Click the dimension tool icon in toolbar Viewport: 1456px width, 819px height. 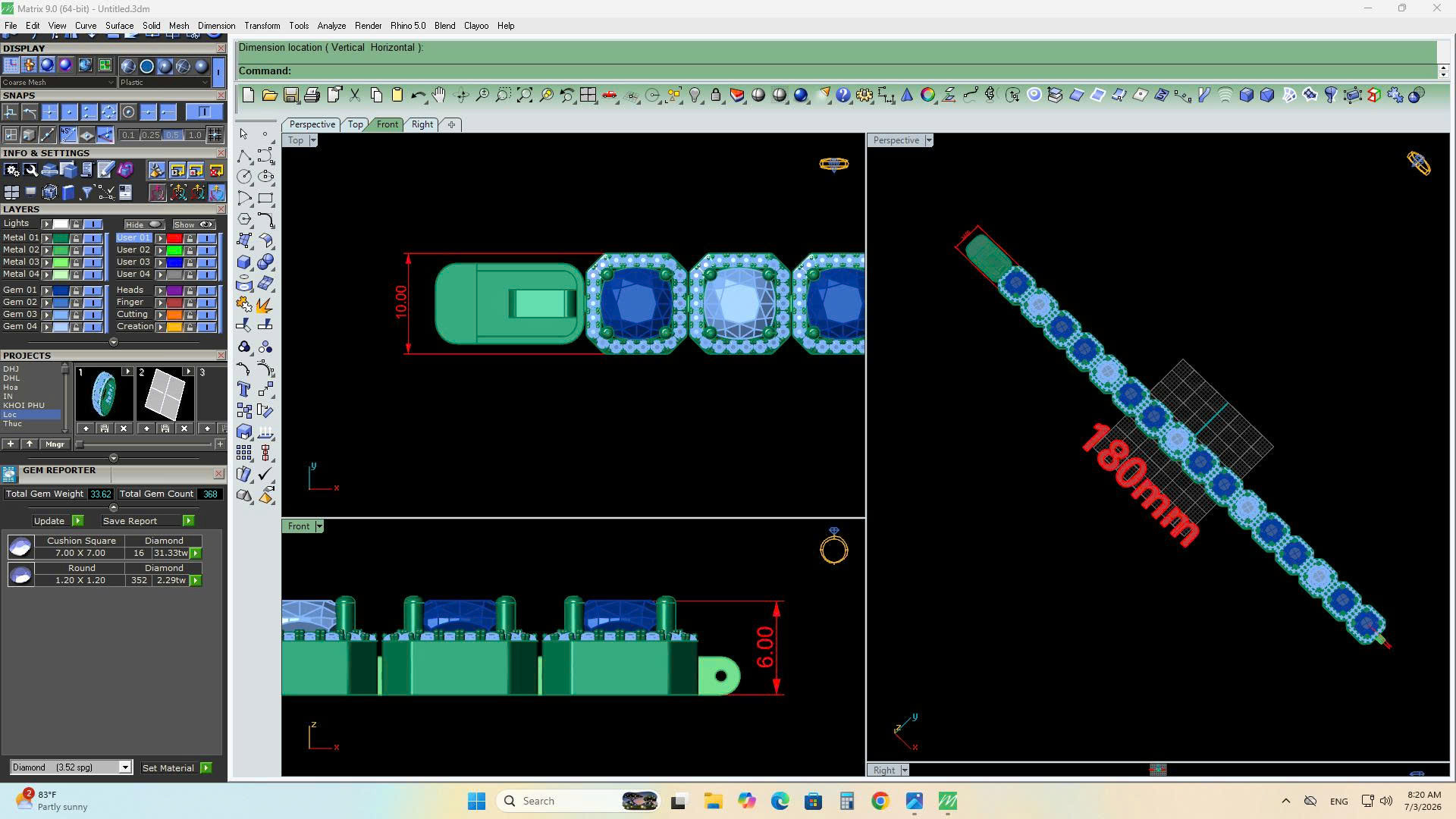click(885, 95)
